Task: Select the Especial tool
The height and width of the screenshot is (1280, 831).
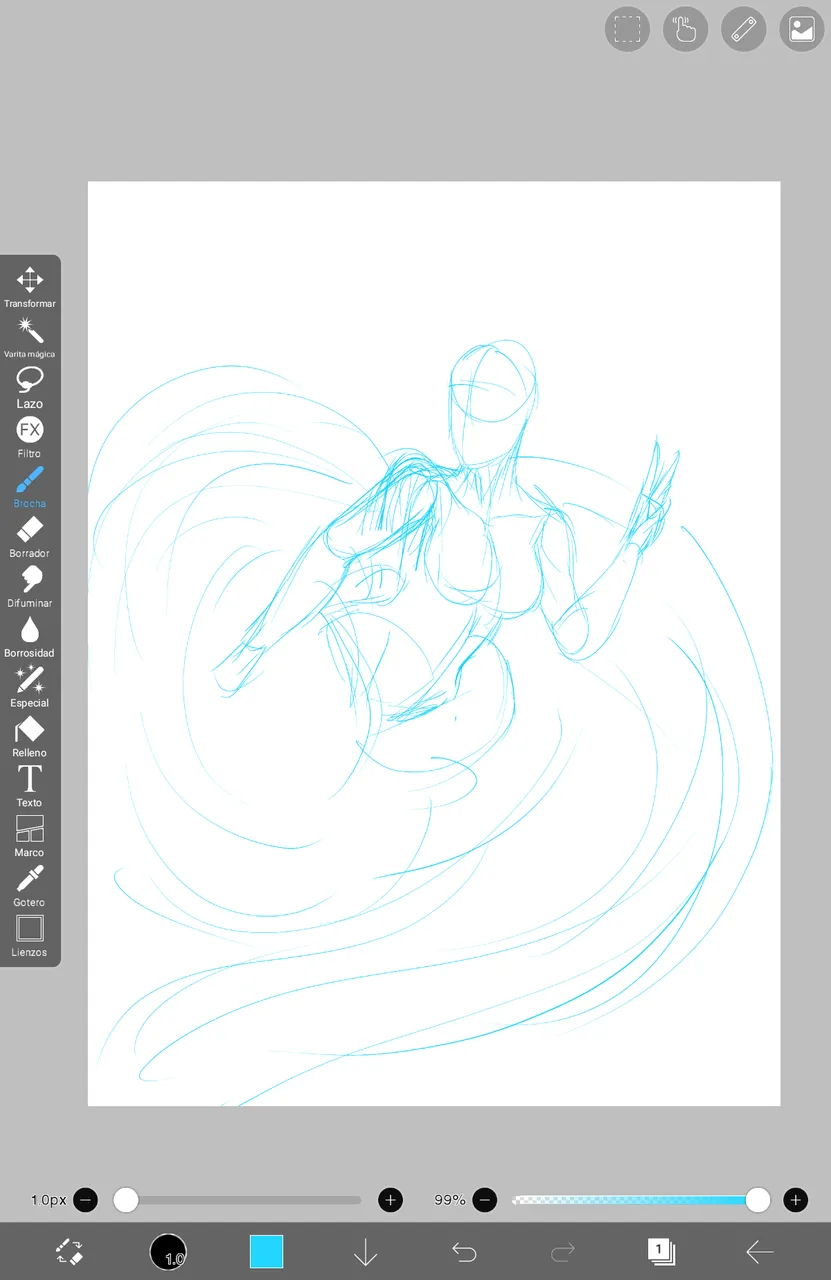Action: [x=30, y=687]
